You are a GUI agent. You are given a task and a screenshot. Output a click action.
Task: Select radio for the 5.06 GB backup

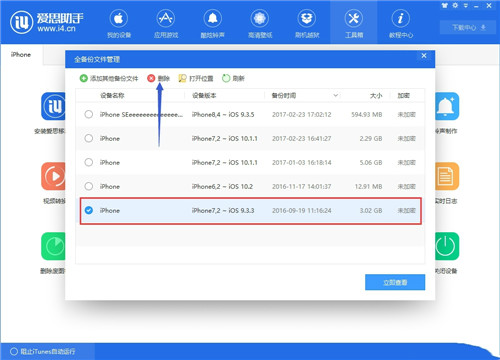point(89,162)
